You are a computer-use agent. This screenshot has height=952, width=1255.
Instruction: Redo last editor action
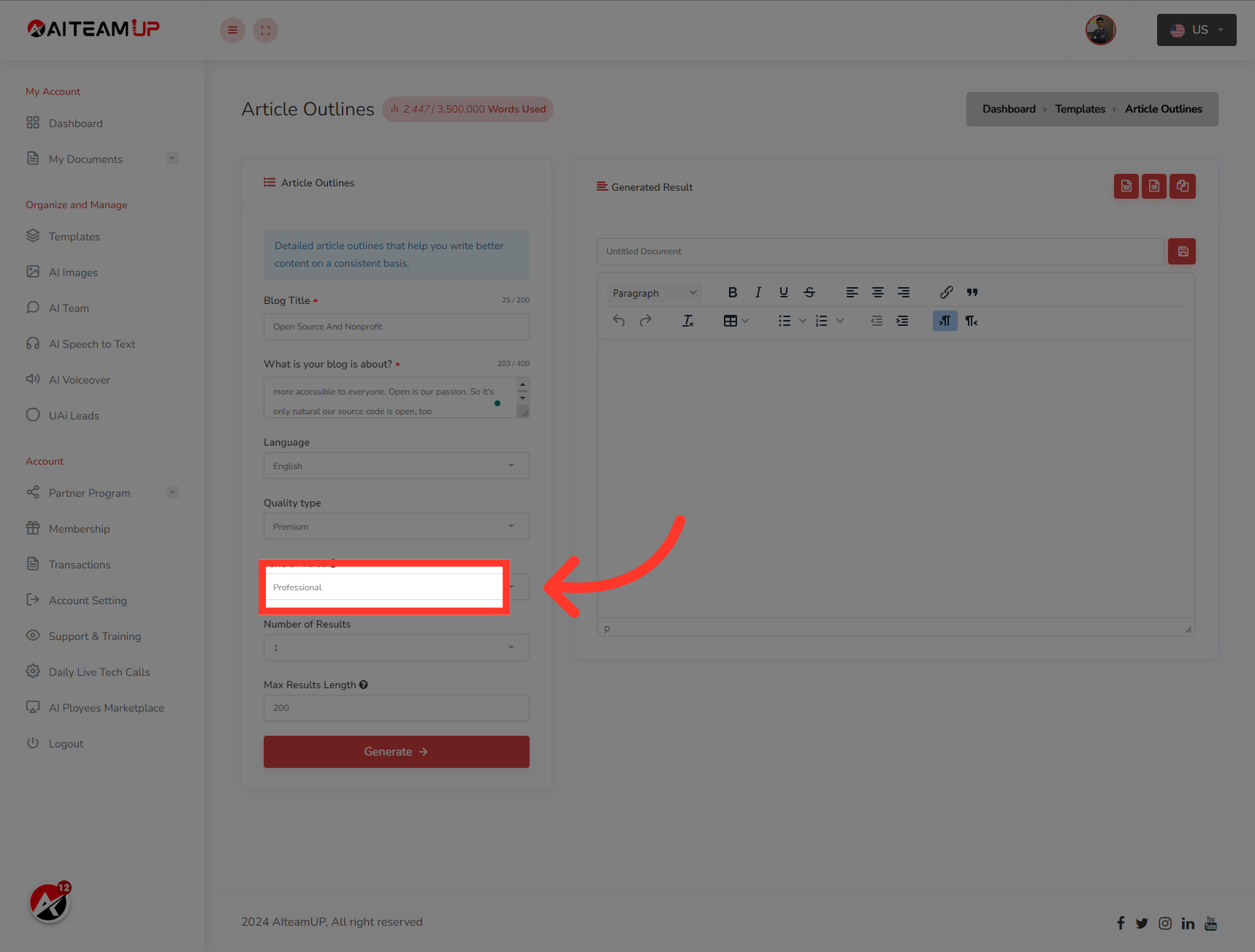[x=645, y=321]
